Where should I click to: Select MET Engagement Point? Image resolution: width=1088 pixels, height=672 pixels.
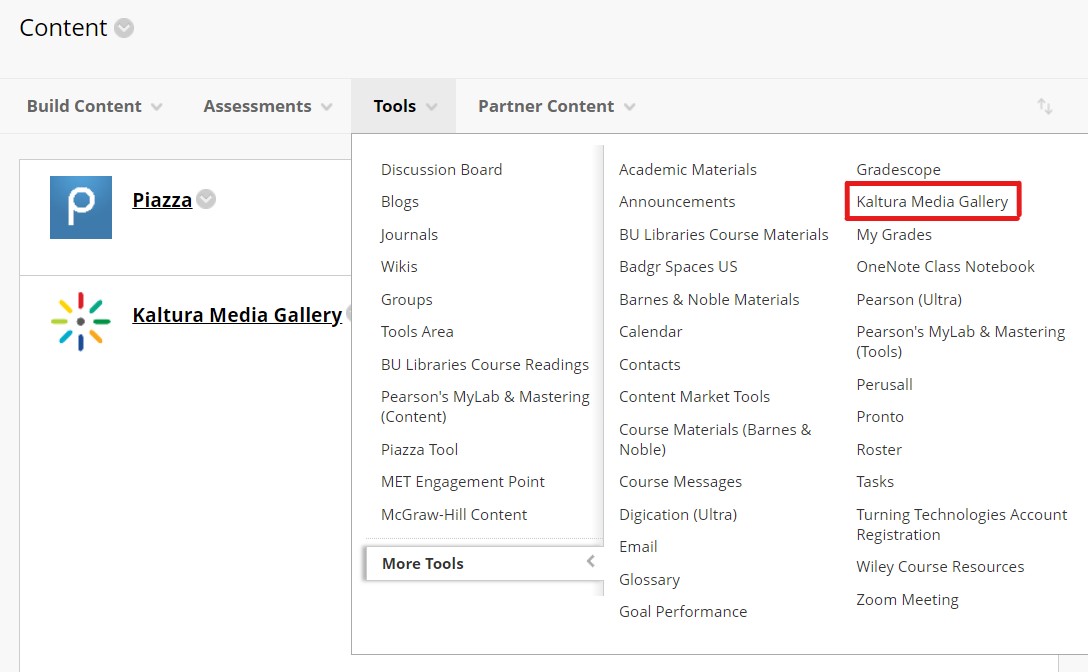(x=463, y=482)
